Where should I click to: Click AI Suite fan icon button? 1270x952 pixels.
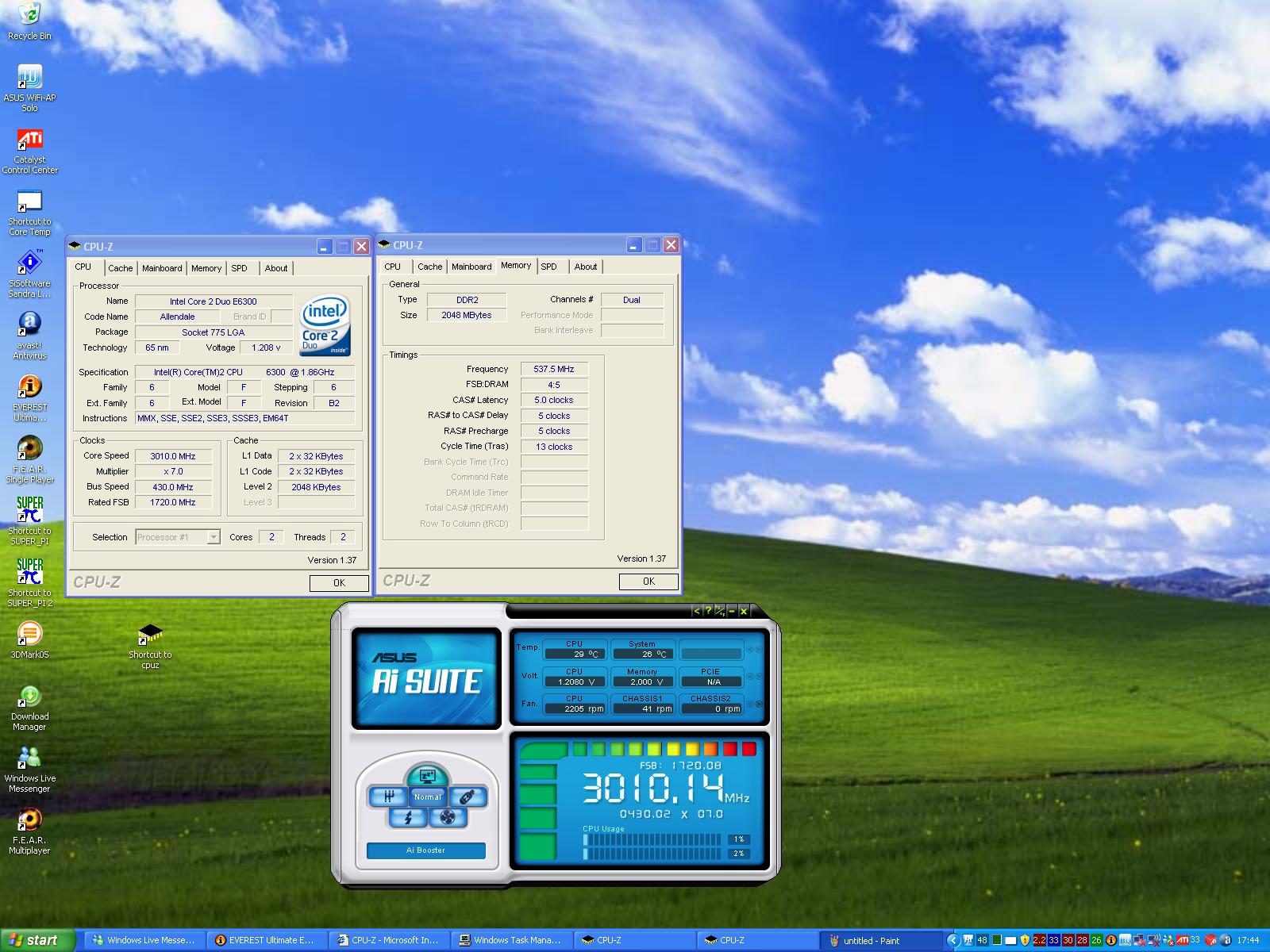click(x=447, y=817)
